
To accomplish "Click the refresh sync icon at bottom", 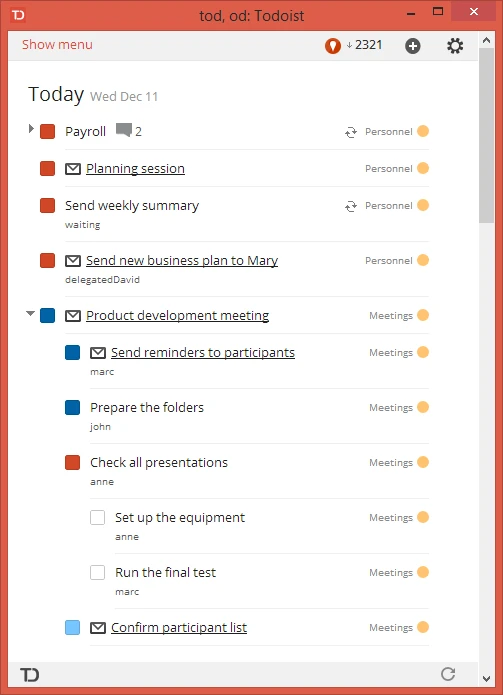I will coord(448,674).
